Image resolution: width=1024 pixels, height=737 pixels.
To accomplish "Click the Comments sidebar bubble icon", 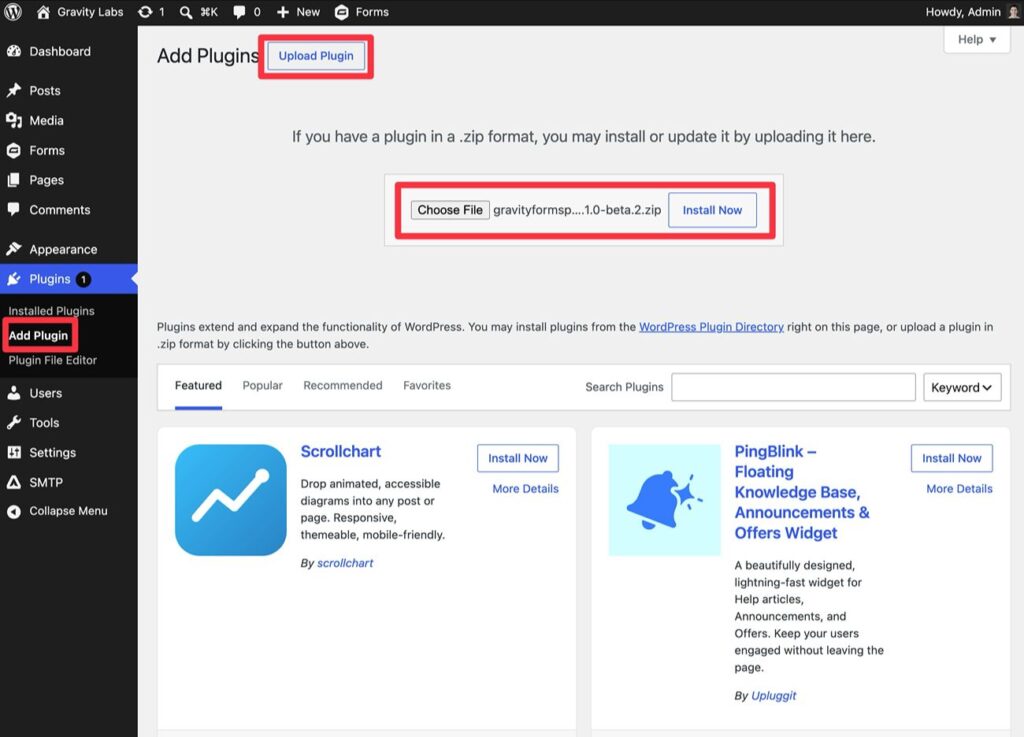I will 14,209.
